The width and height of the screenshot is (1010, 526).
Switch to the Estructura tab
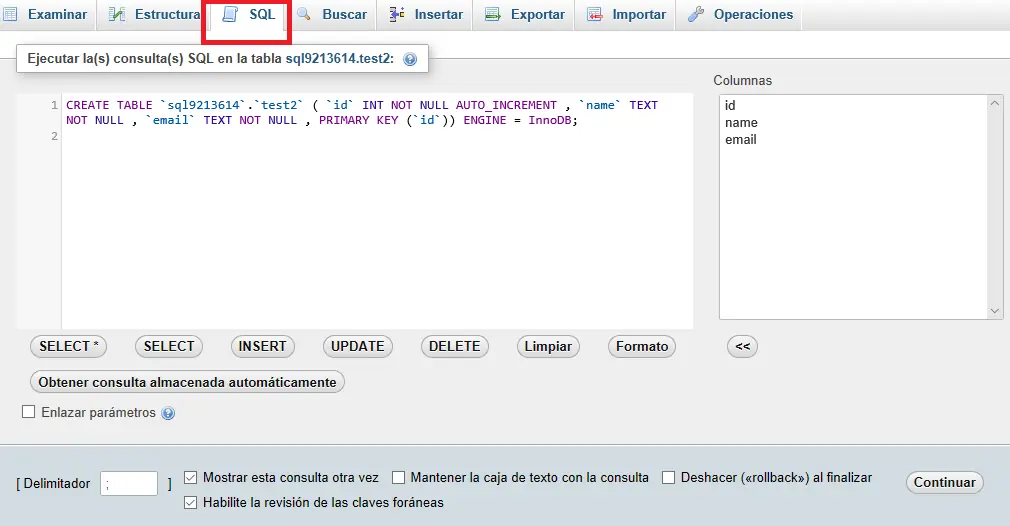[153, 14]
